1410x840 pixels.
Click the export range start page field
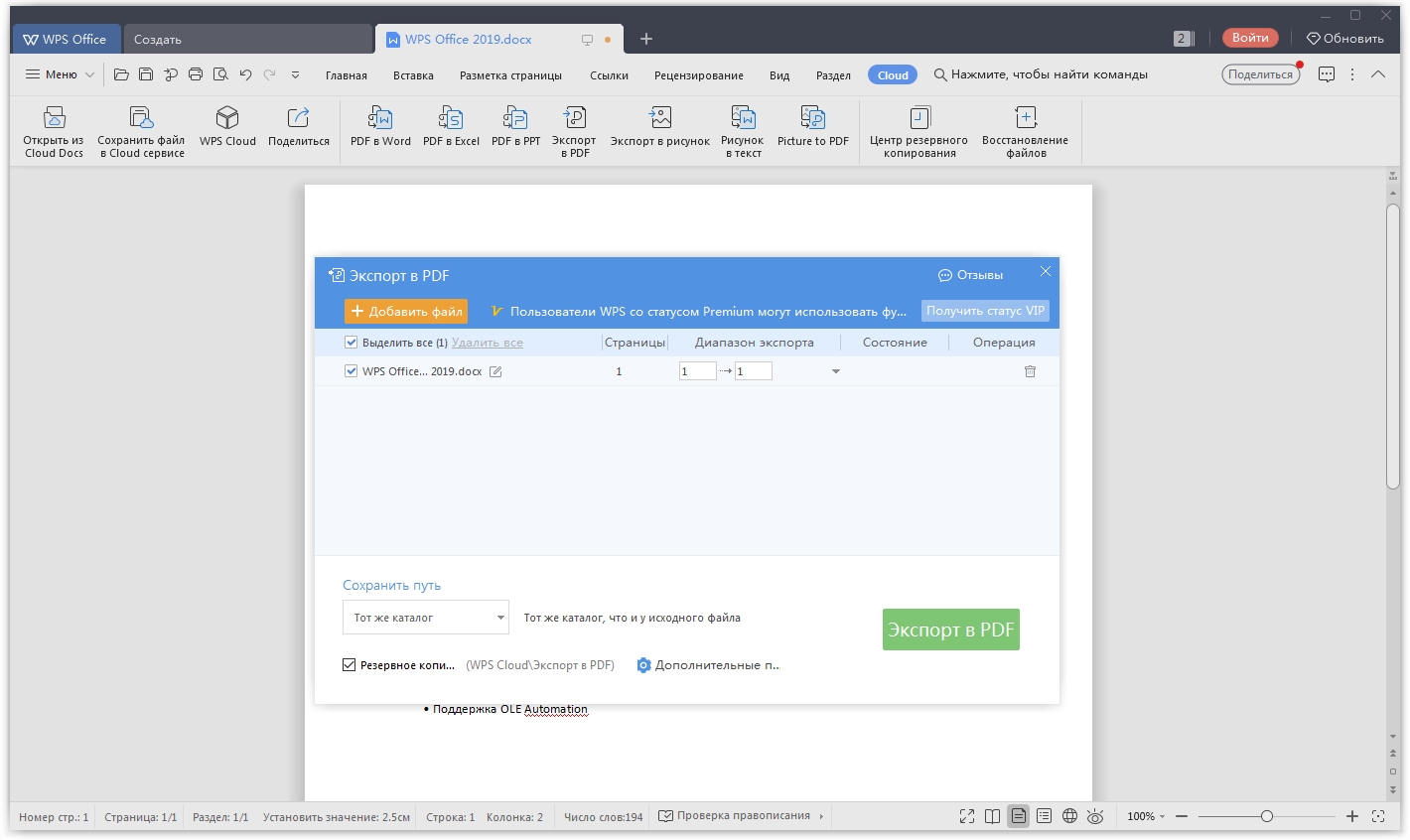click(698, 371)
